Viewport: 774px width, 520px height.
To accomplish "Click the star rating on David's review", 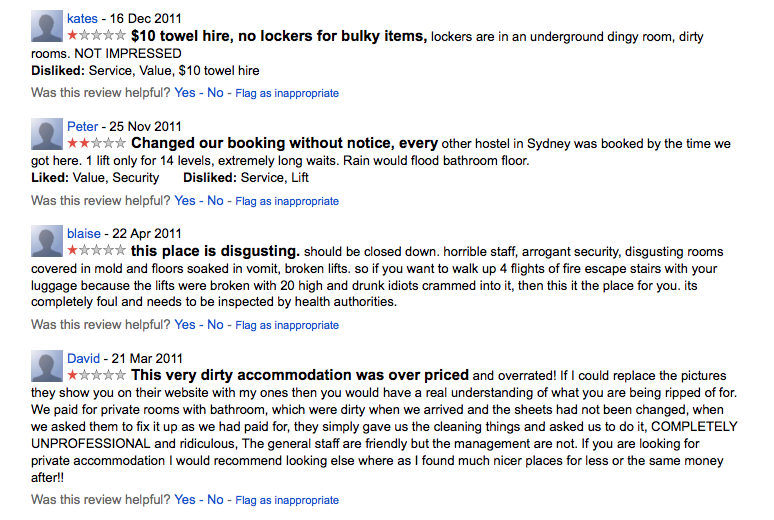I will [x=96, y=375].
